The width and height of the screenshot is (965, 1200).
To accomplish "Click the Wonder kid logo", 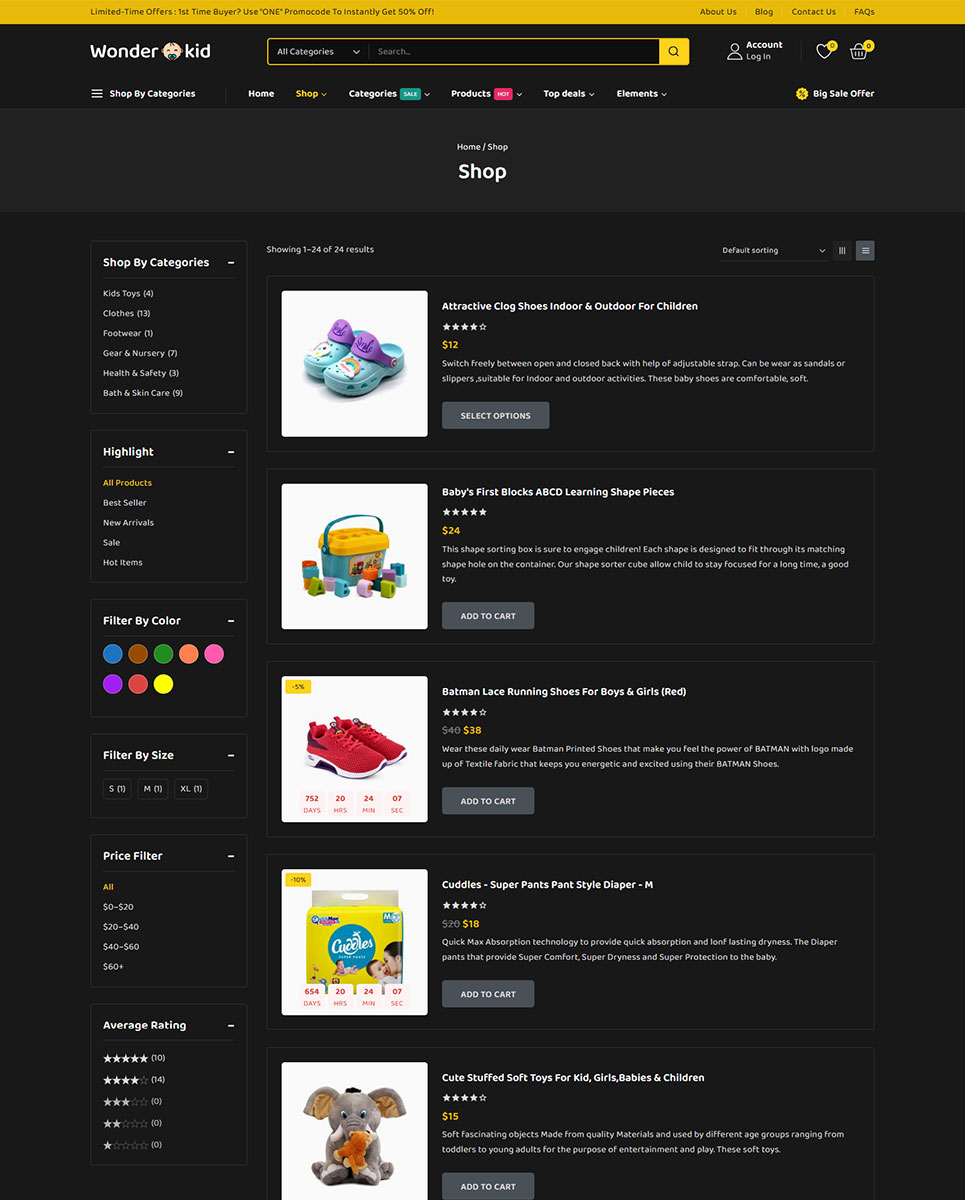I will [151, 51].
